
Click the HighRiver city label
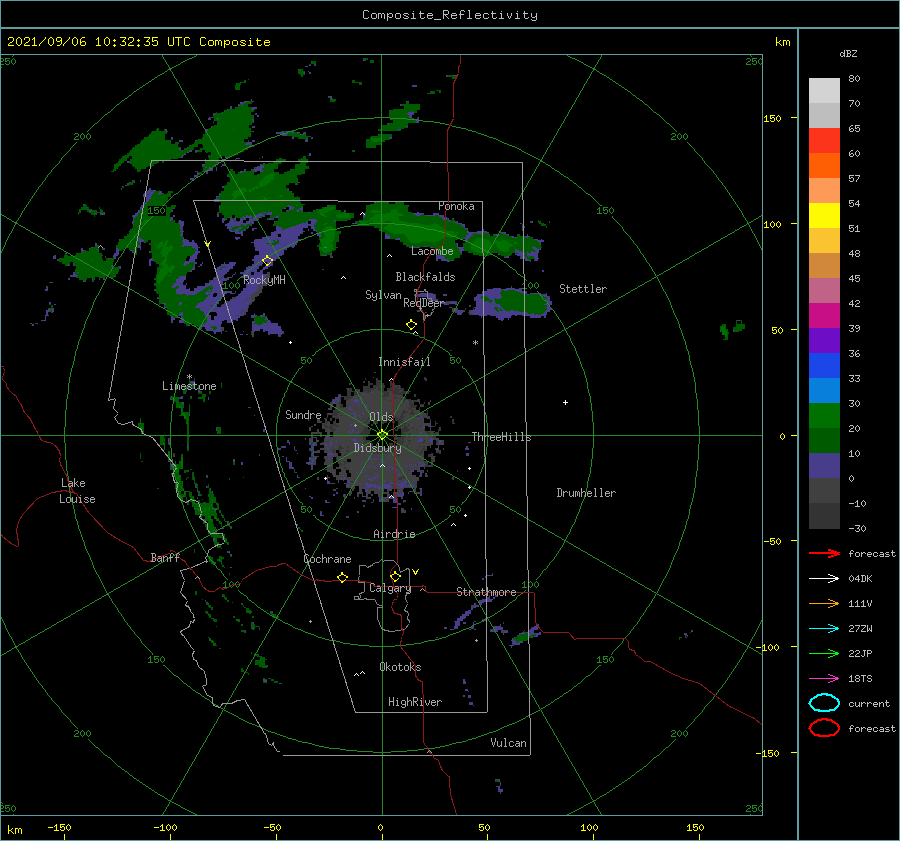coord(415,702)
